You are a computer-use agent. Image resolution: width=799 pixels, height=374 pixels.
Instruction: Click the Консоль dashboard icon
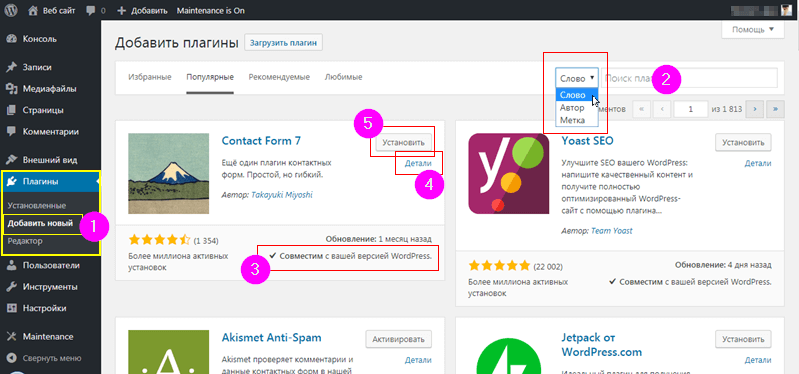12,39
